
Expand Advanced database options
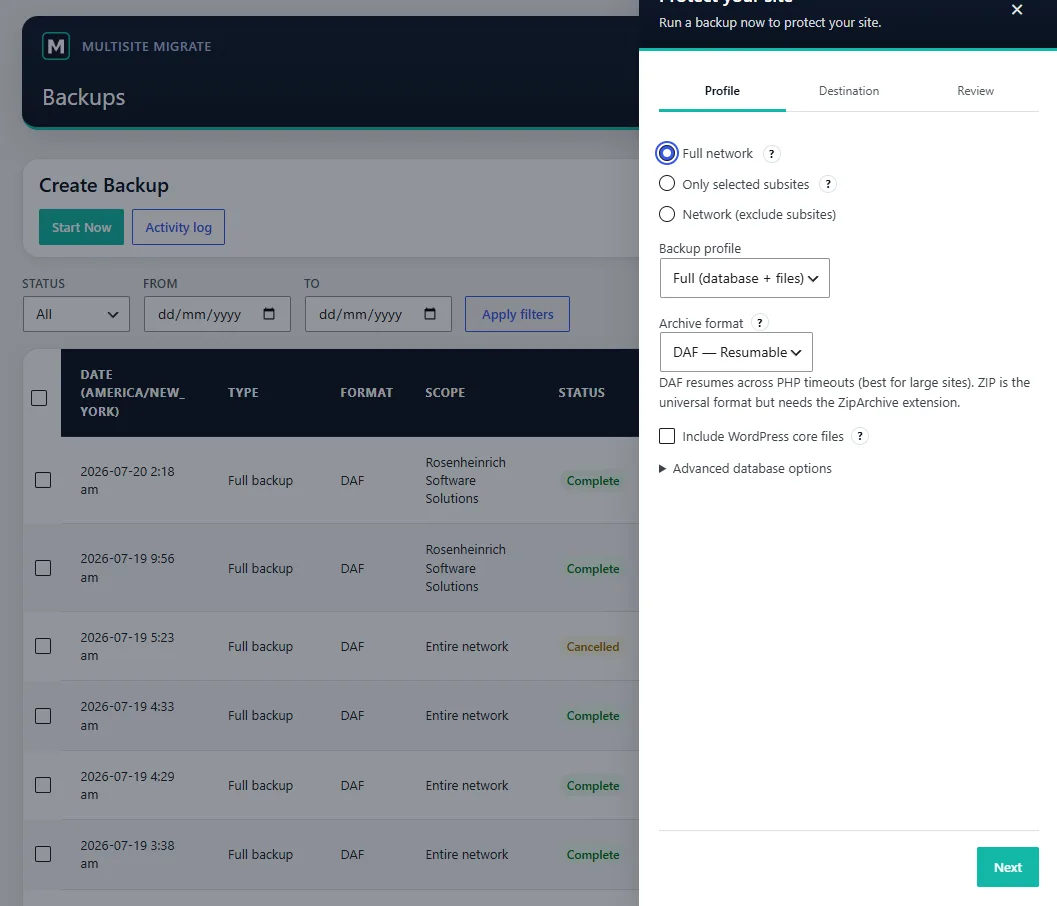[x=746, y=469]
